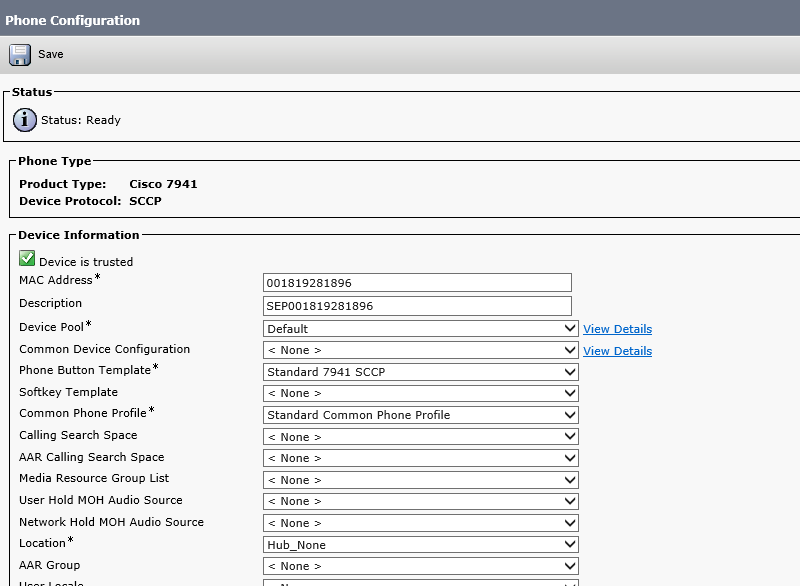The width and height of the screenshot is (800, 586).
Task: Open the Phone Button Template dropdown
Action: 421,372
